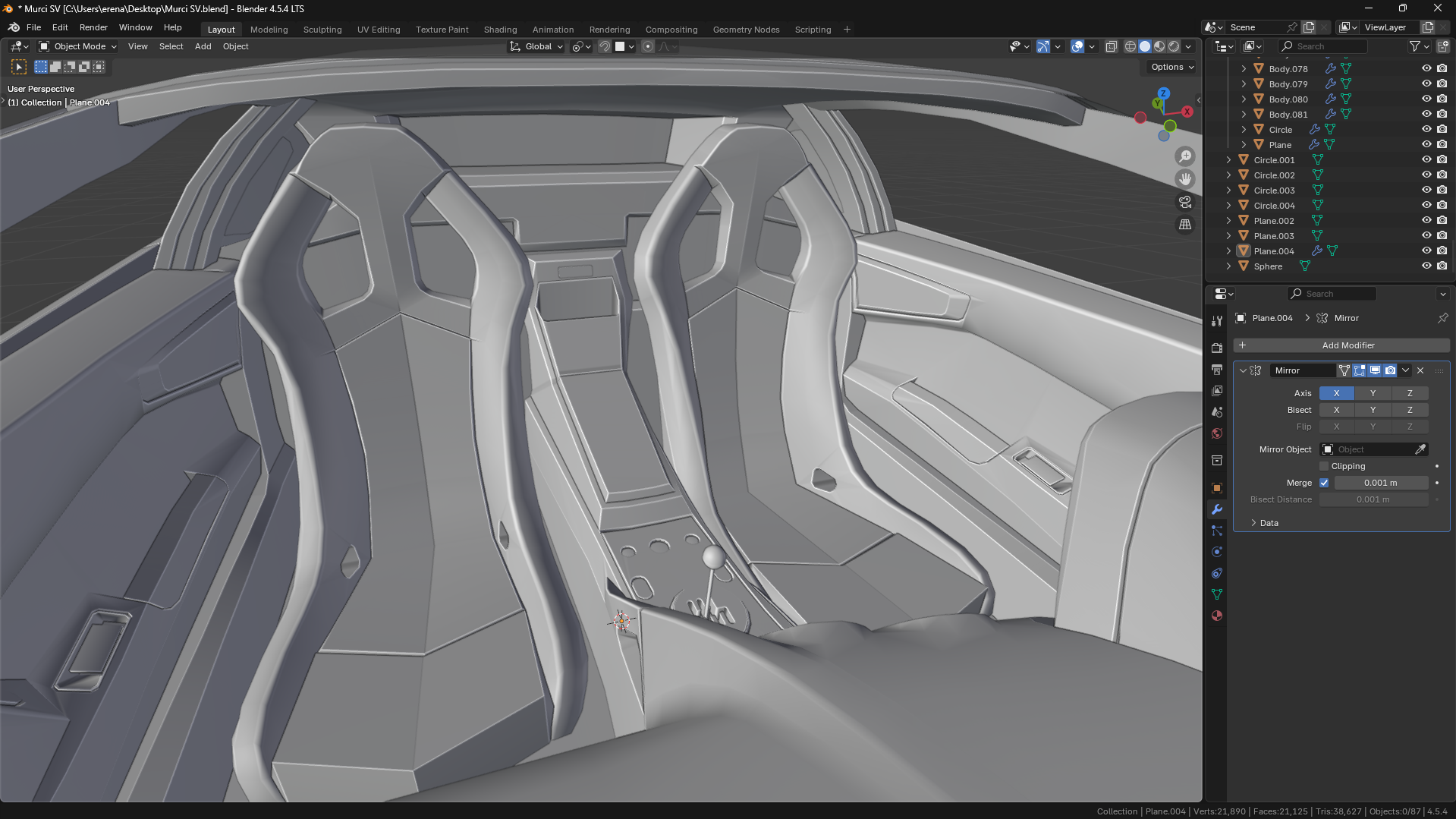Open the viewport Options dropdown
Viewport: 1456px width, 819px height.
tap(1171, 67)
